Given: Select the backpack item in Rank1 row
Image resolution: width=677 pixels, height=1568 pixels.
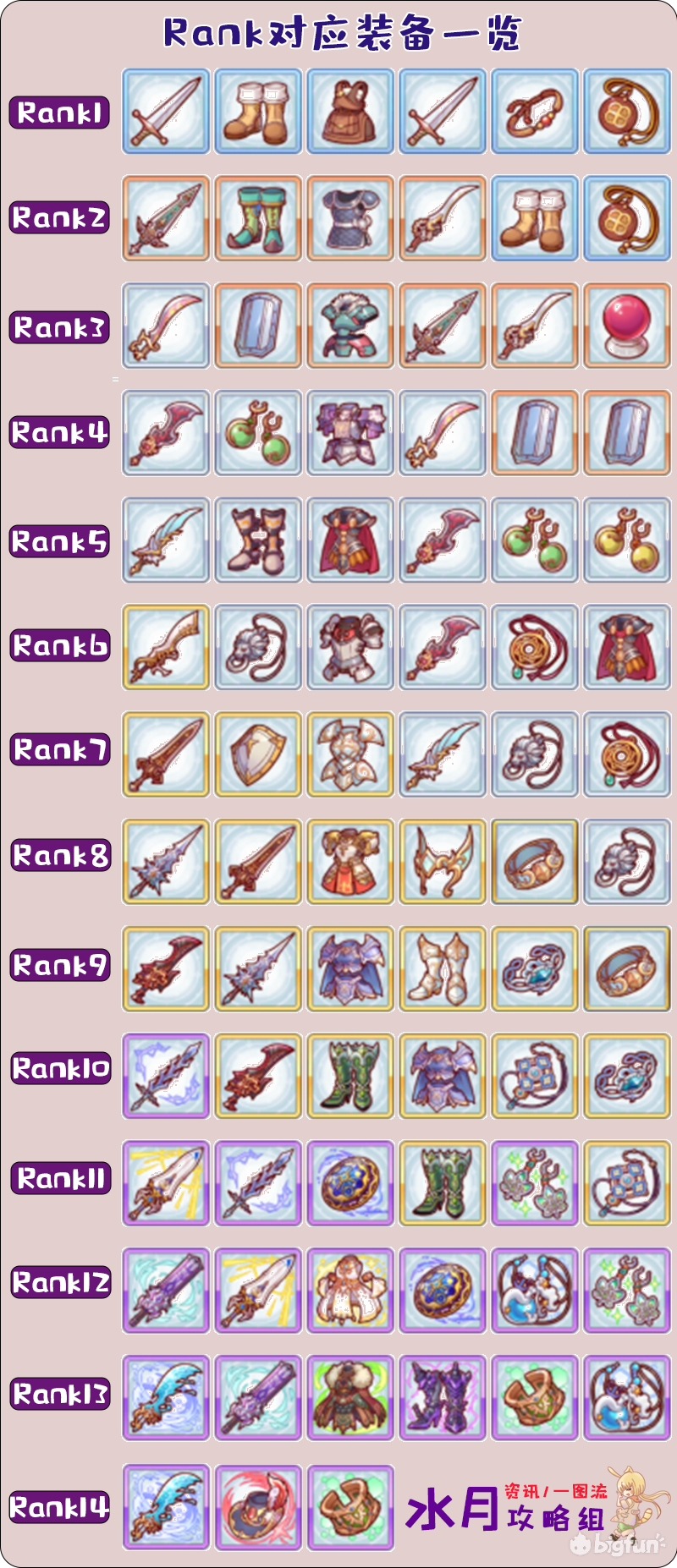Looking at the screenshot, I should click(350, 111).
